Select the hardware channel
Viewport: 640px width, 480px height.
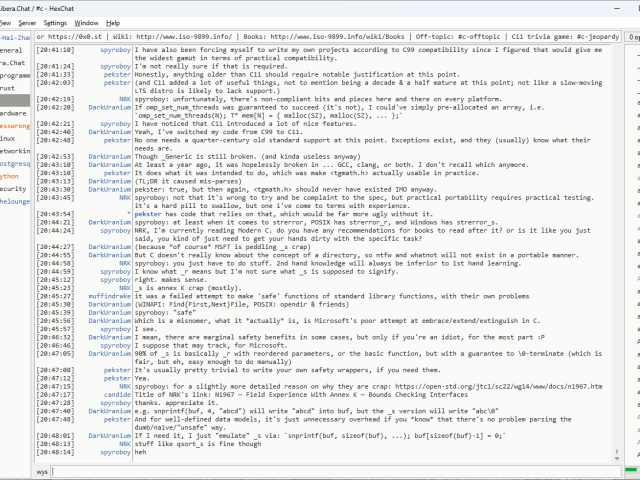coord(13,114)
